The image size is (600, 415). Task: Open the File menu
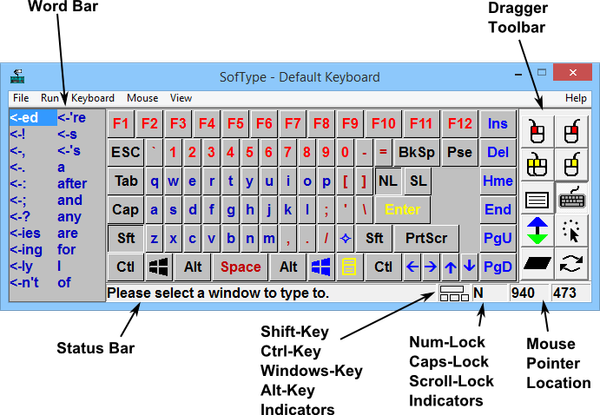[21, 98]
